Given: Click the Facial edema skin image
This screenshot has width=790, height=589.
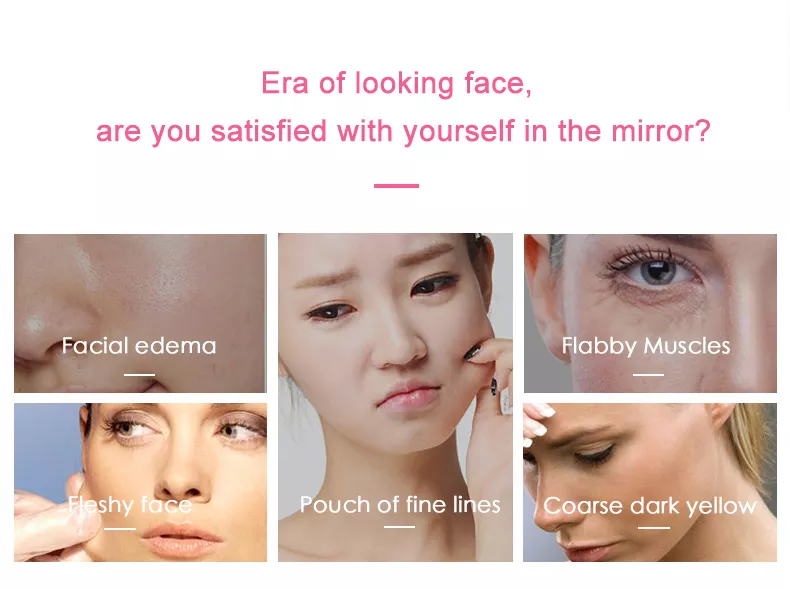Looking at the screenshot, I should (x=140, y=313).
